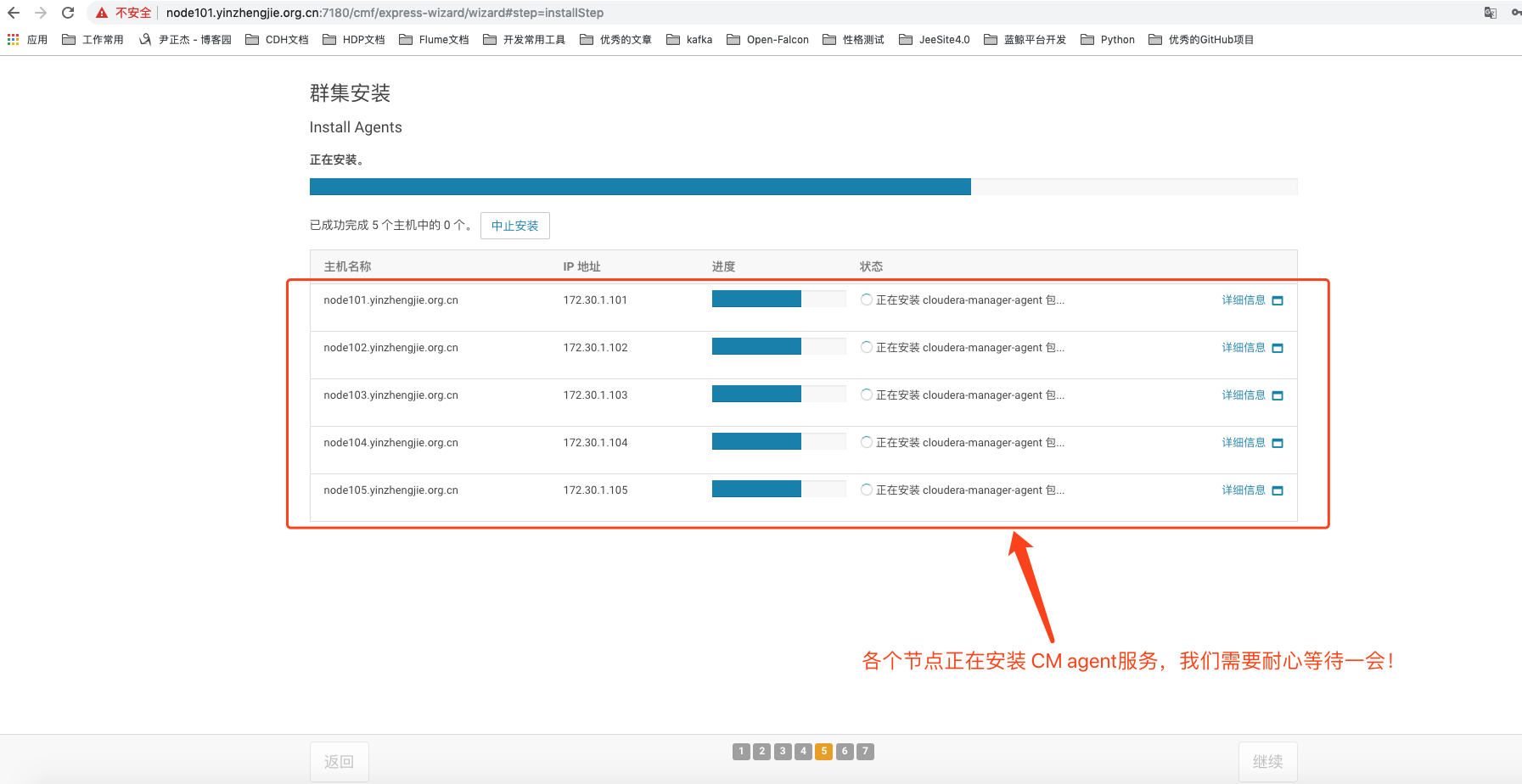
Task: Click the 中止安装 abort button
Action: [515, 226]
